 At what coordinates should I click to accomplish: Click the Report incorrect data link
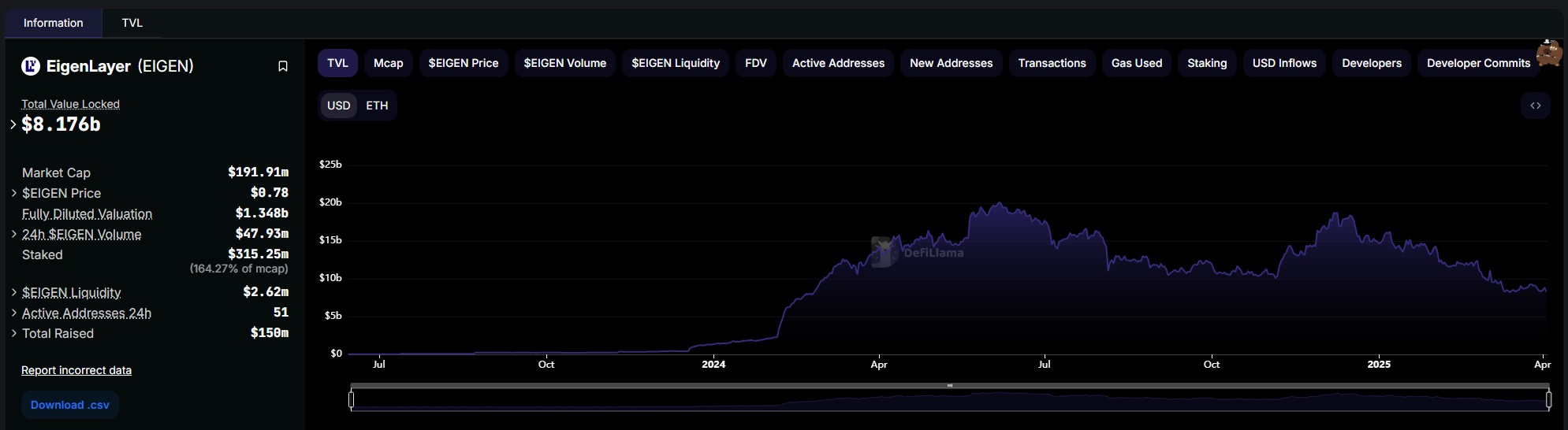(x=76, y=370)
